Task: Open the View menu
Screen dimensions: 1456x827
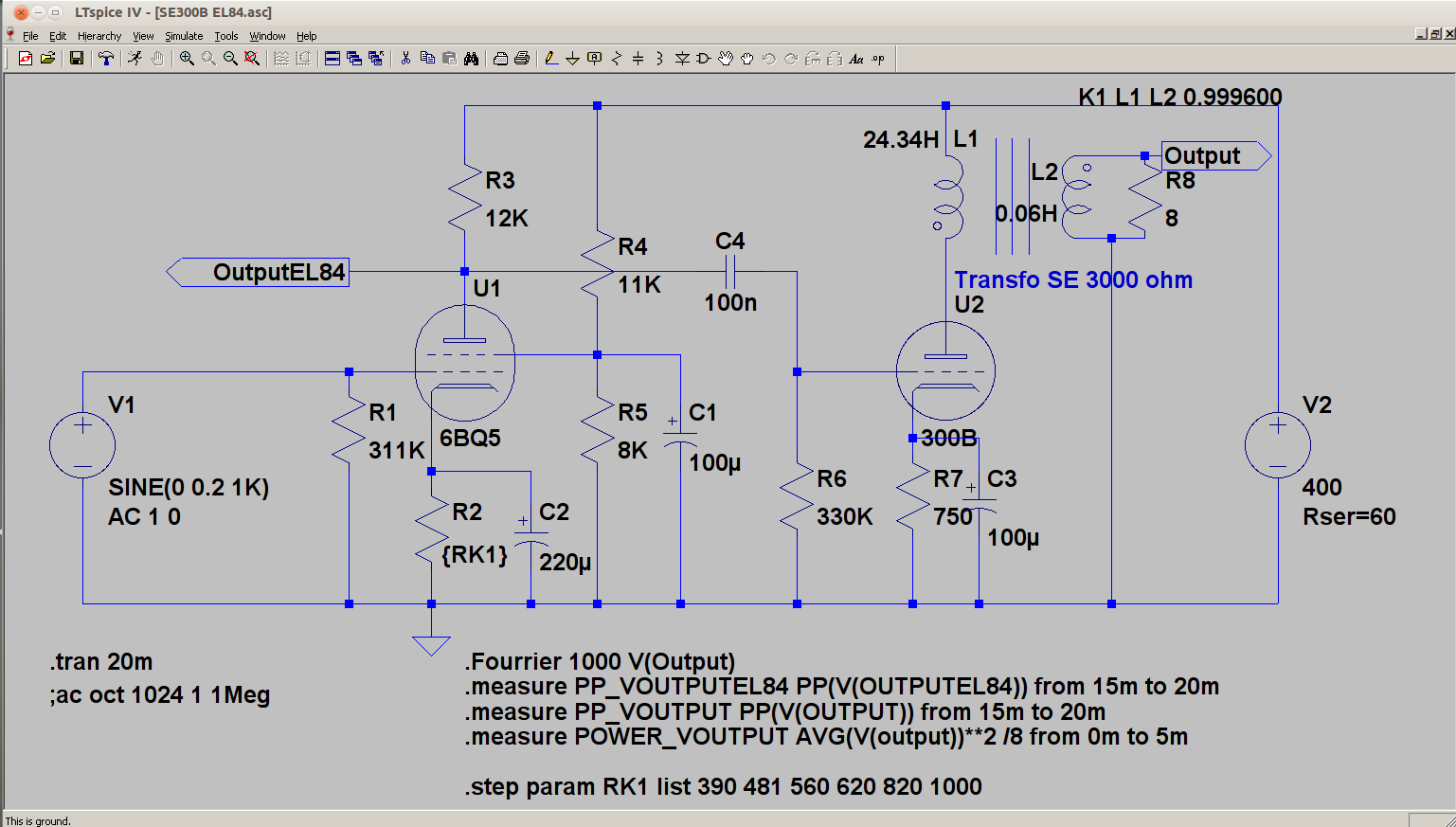Action: click(143, 36)
